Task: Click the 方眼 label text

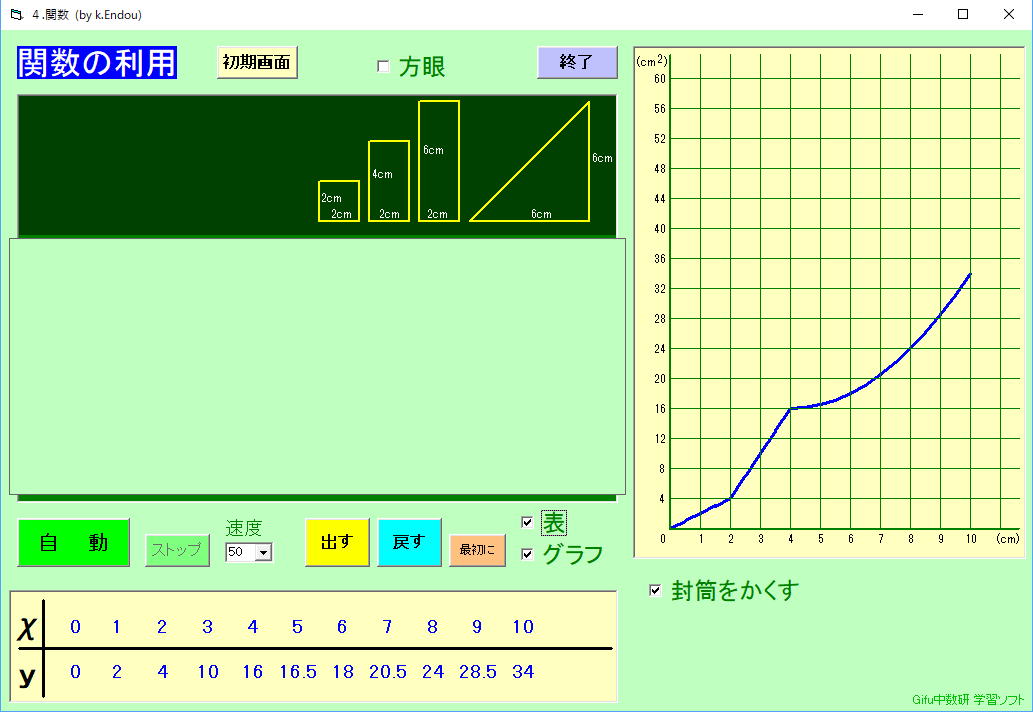Action: 422,67
